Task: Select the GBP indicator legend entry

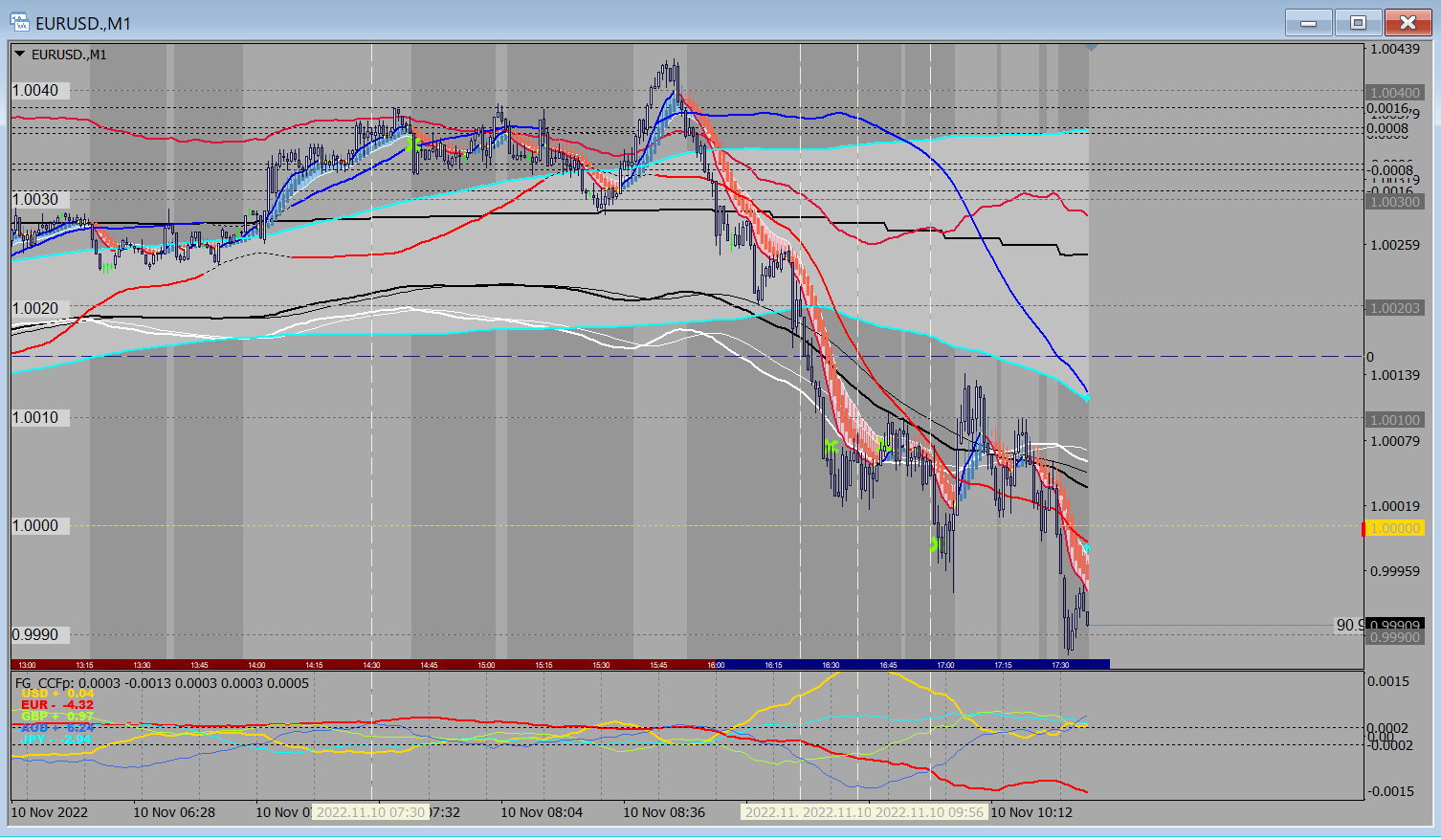Action: tap(57, 717)
